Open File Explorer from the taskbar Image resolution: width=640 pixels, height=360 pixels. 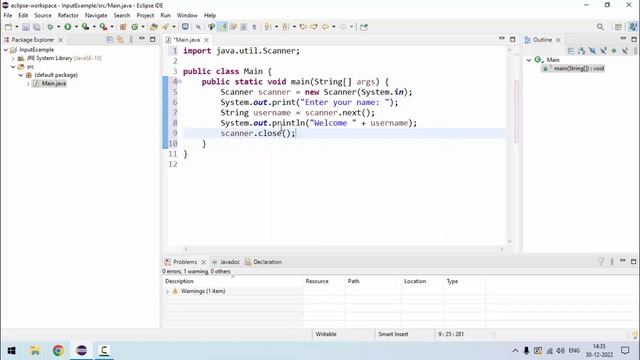(35, 351)
